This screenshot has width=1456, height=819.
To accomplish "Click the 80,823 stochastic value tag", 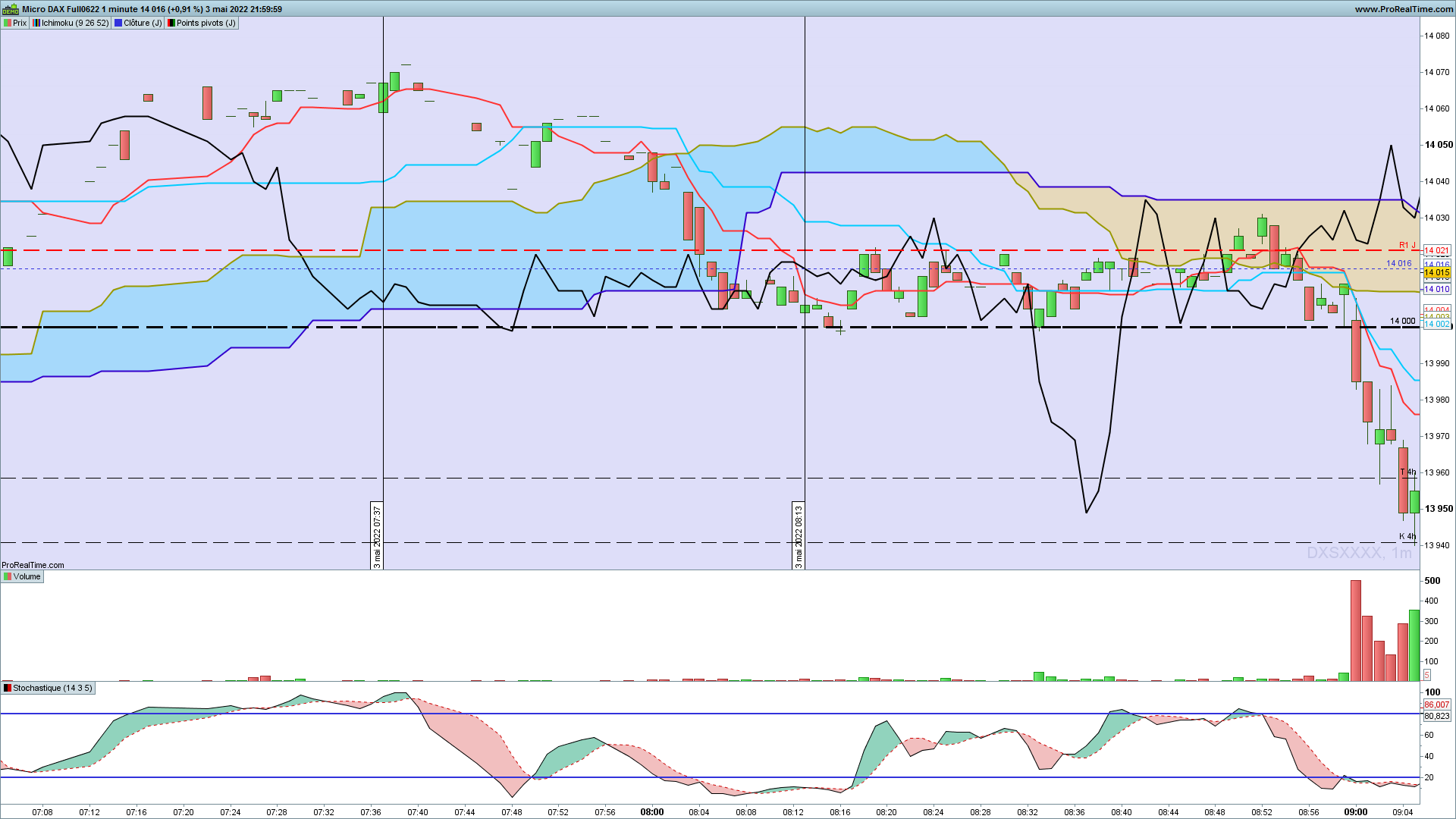I will (x=1437, y=716).
